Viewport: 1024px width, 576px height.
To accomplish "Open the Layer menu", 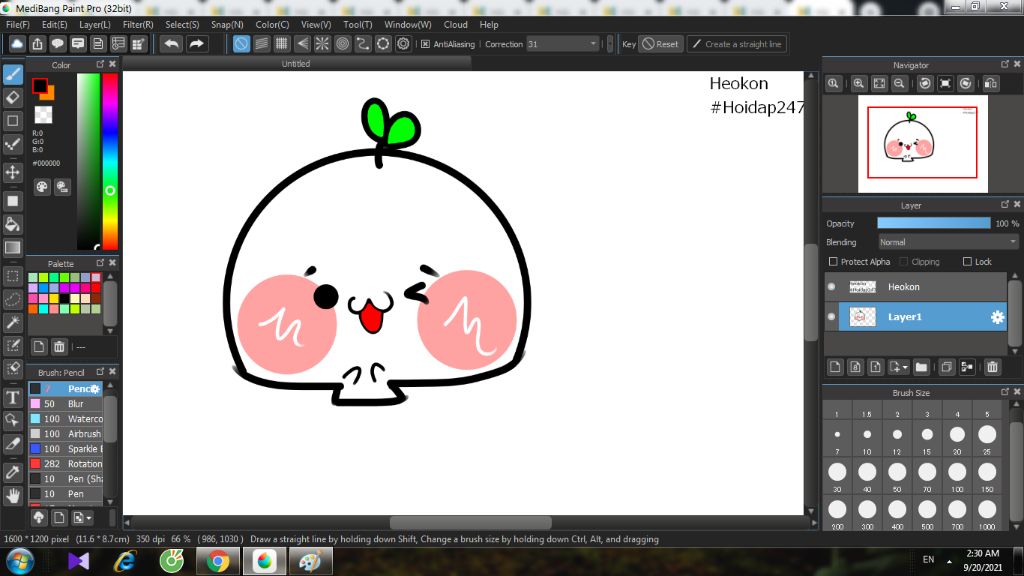I will (x=95, y=24).
